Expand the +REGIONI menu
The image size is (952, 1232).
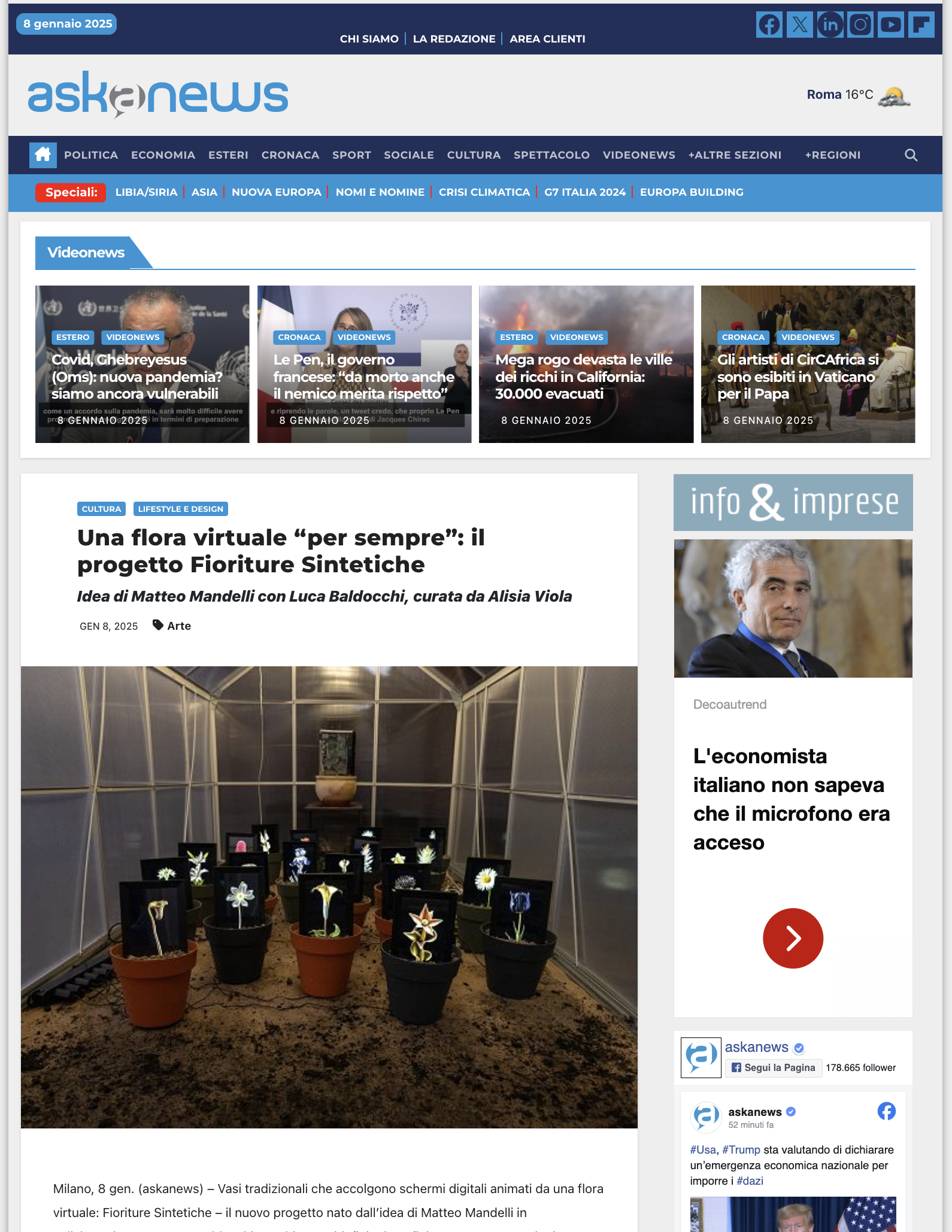[832, 155]
